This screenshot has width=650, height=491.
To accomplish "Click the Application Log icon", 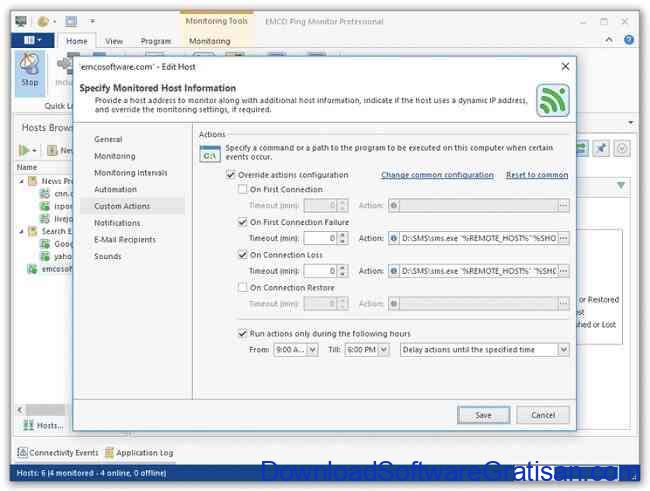I will 109,452.
